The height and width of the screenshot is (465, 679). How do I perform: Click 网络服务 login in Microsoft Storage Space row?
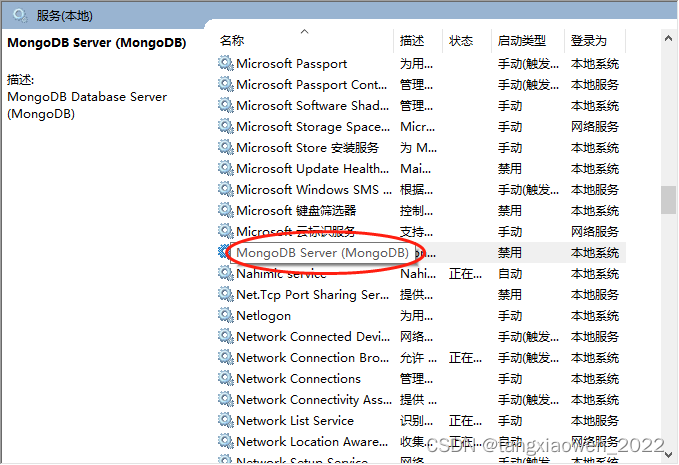click(595, 126)
